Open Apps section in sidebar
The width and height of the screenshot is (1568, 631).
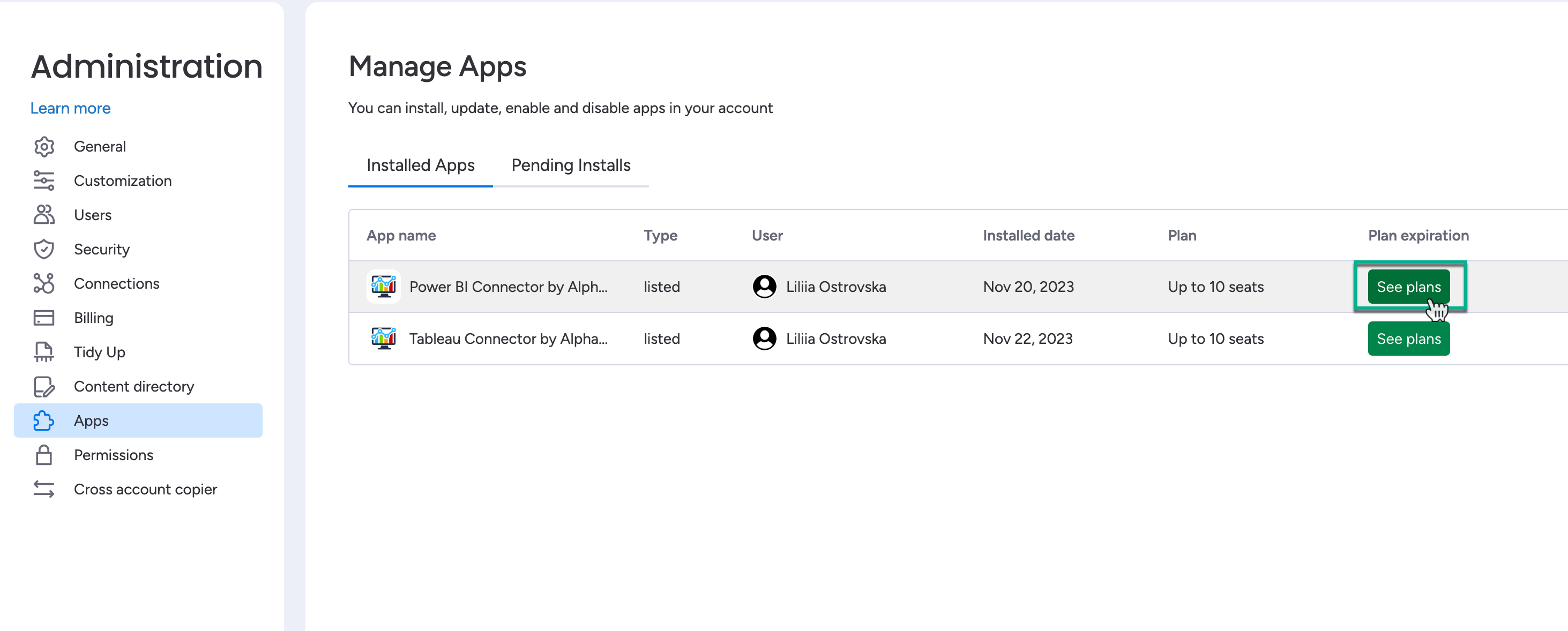tap(91, 420)
